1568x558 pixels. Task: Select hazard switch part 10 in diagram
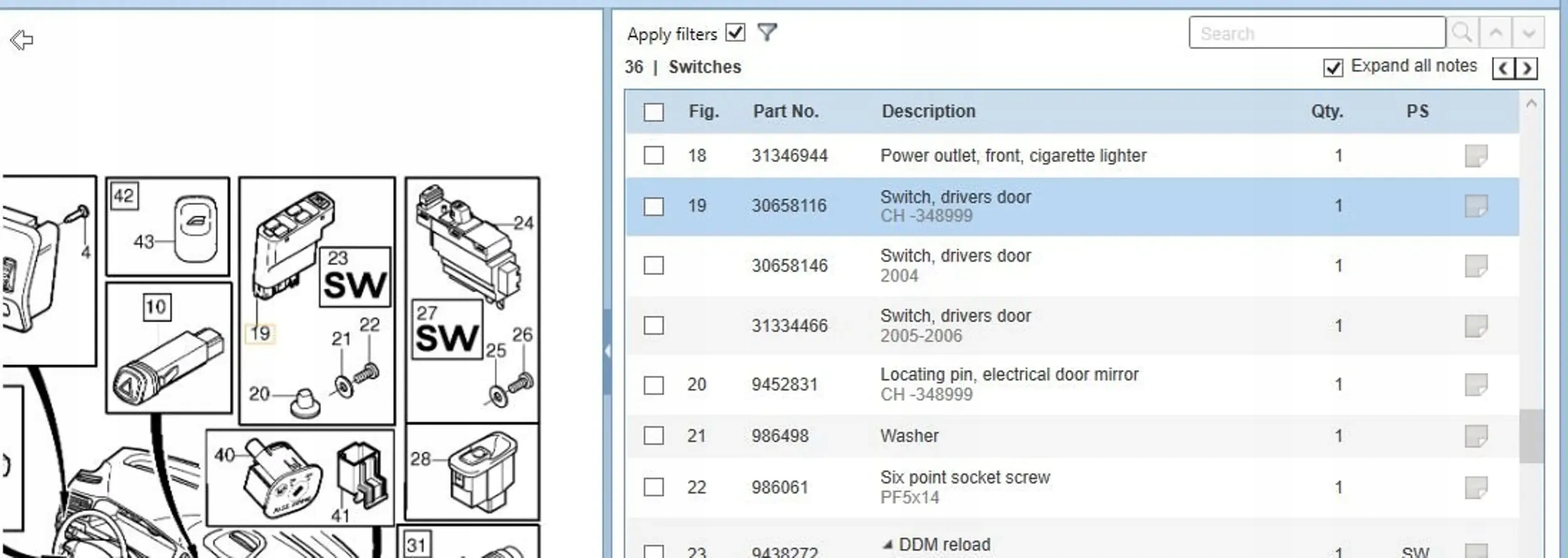[x=168, y=366]
